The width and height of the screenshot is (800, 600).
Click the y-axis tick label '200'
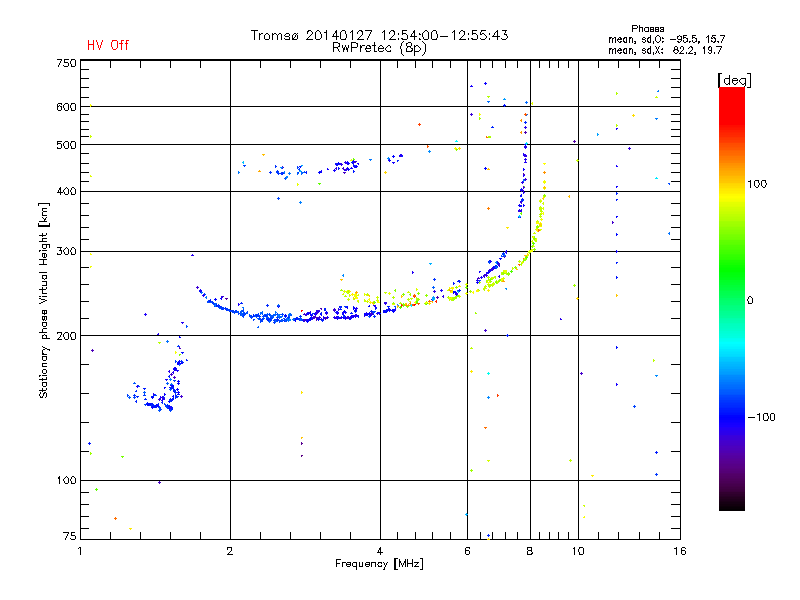[66, 336]
